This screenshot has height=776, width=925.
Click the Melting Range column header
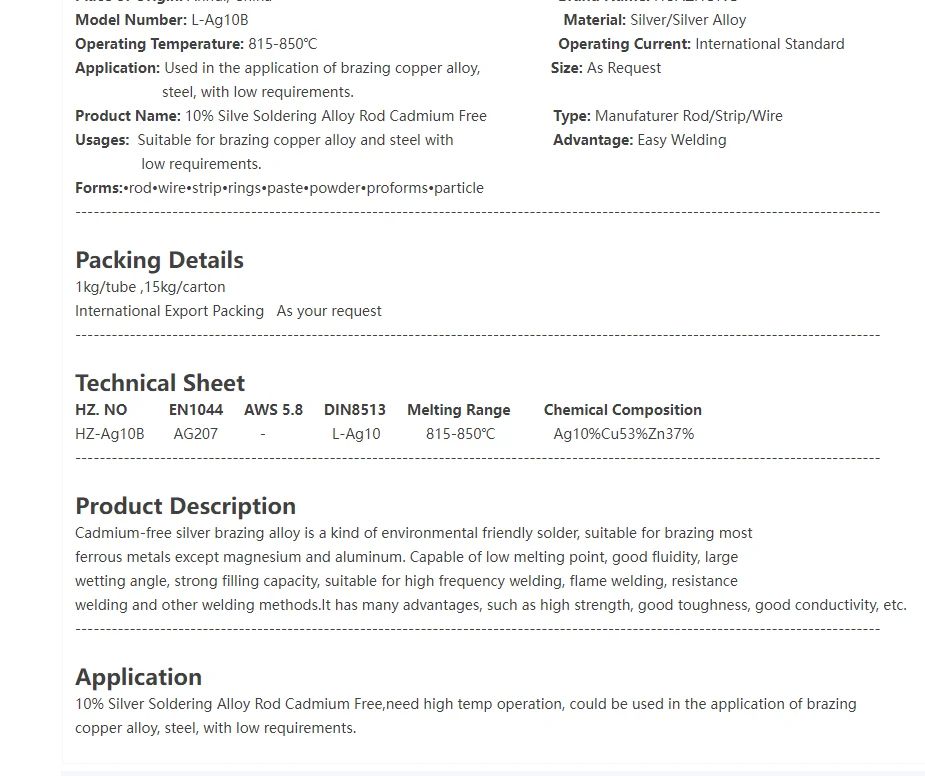click(x=458, y=410)
